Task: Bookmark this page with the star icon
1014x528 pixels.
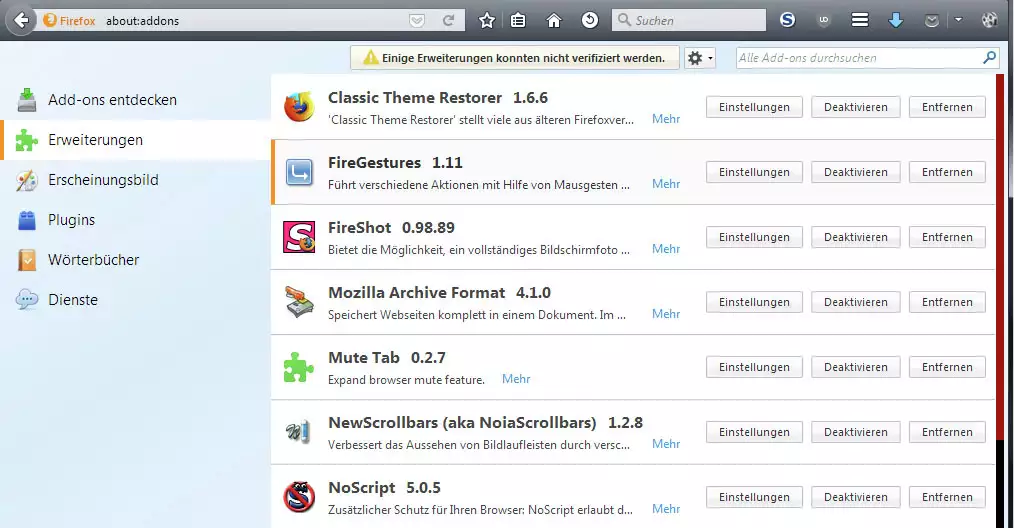Action: click(487, 20)
